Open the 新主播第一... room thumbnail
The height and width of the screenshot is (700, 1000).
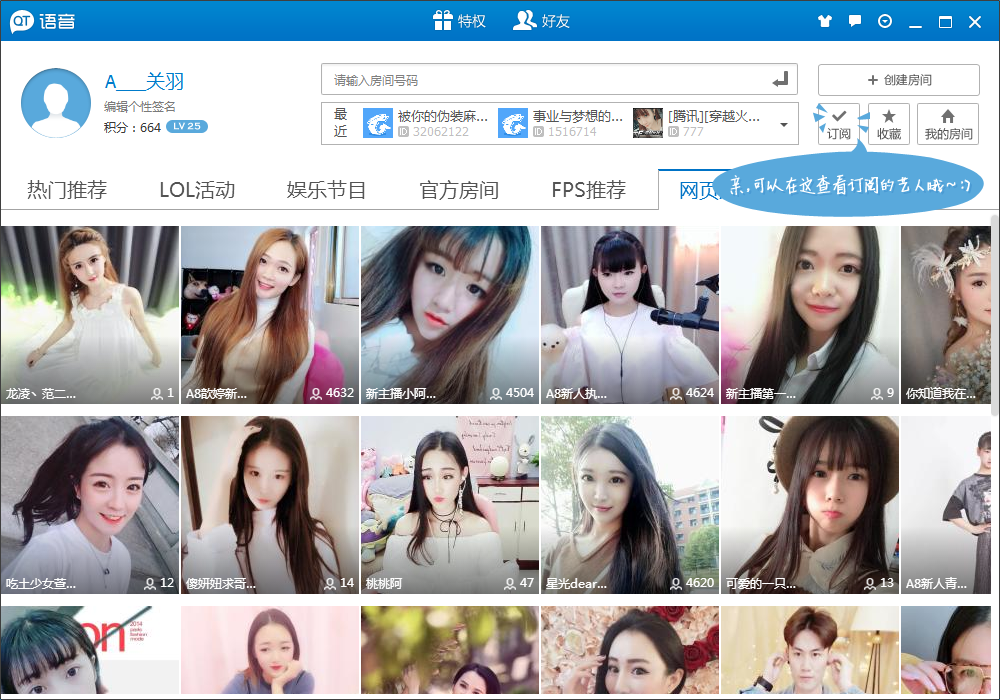click(810, 314)
